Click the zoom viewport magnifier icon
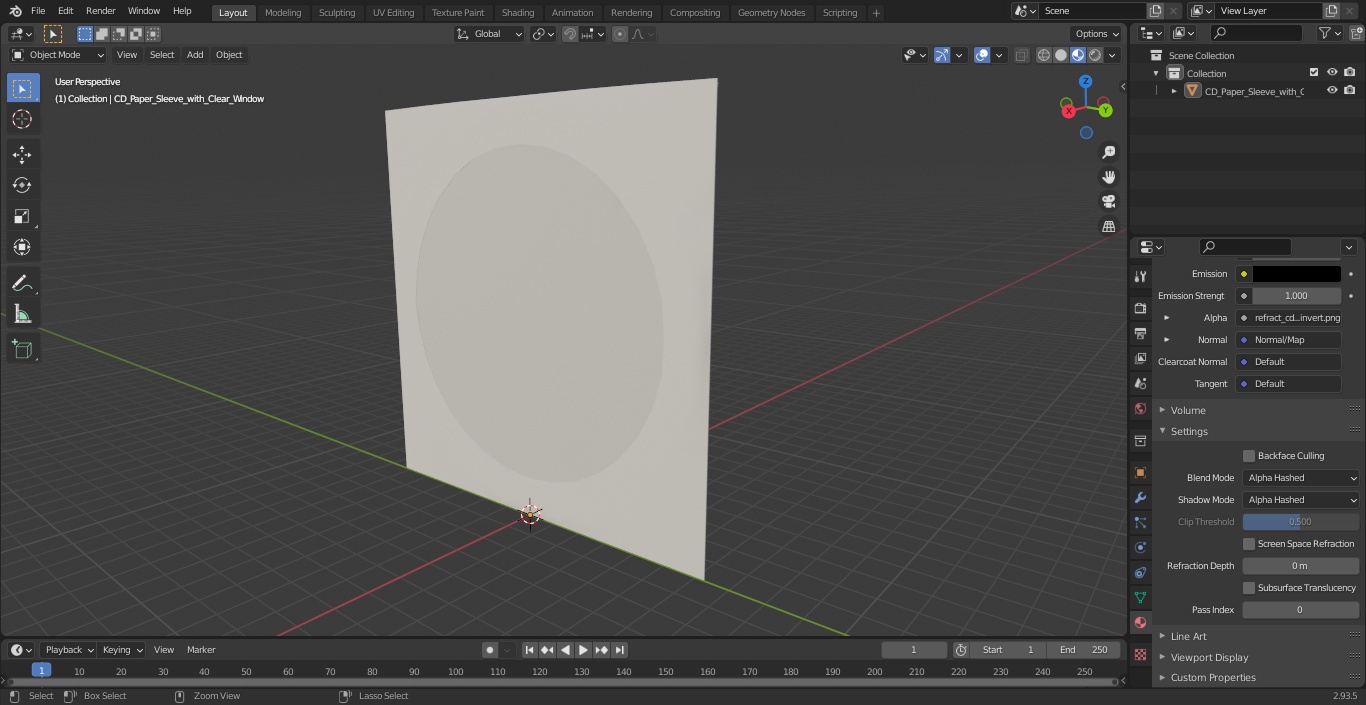1366x705 pixels. 1108,152
